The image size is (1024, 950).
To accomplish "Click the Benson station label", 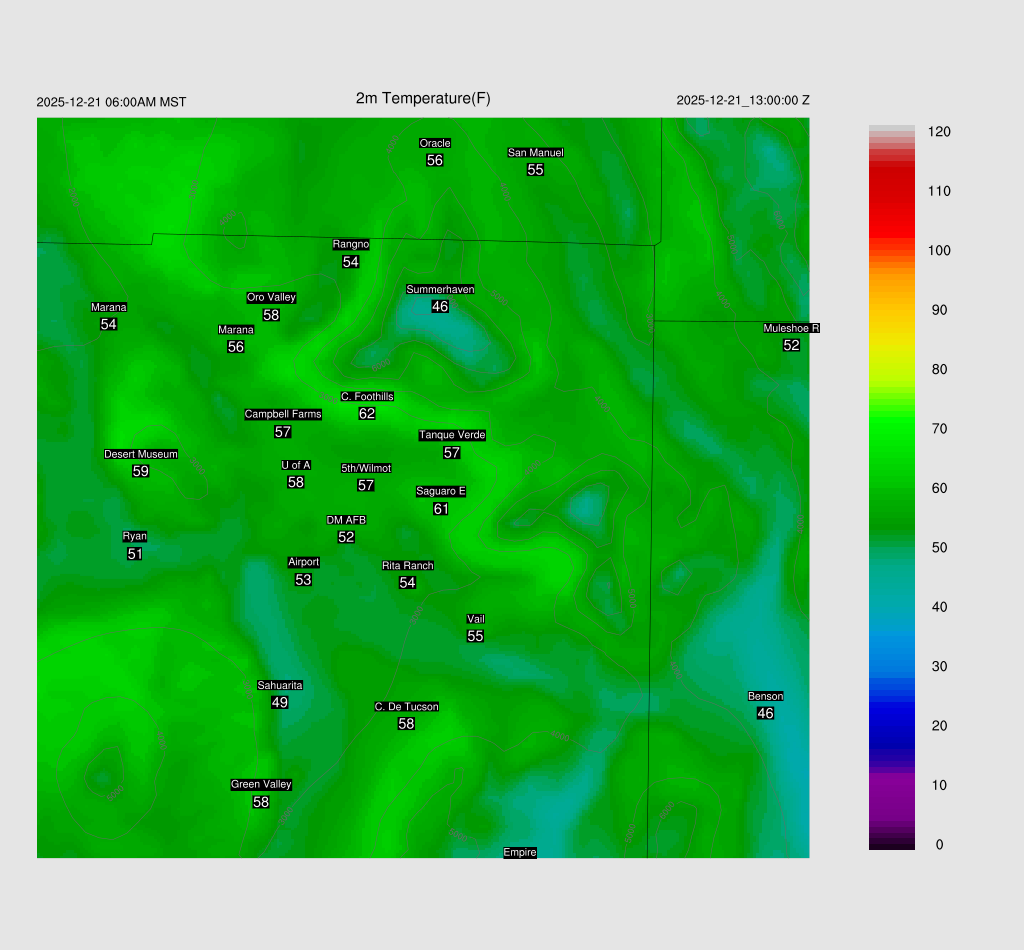I will [765, 697].
